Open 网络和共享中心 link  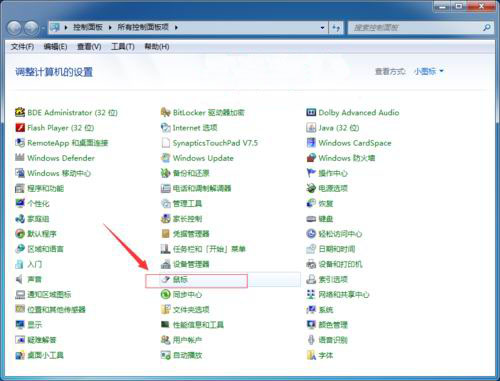(344, 294)
